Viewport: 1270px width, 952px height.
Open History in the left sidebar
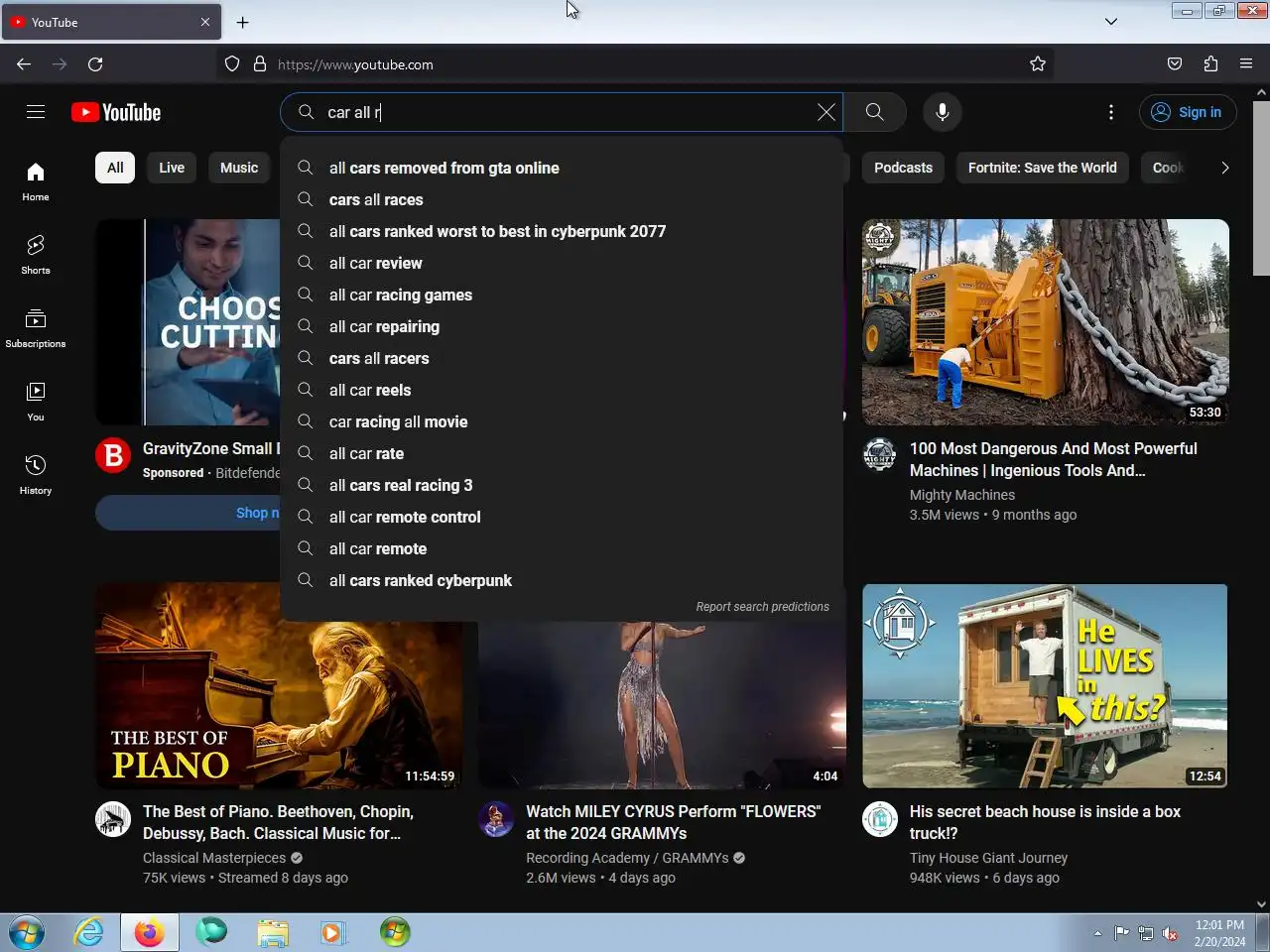click(x=36, y=475)
